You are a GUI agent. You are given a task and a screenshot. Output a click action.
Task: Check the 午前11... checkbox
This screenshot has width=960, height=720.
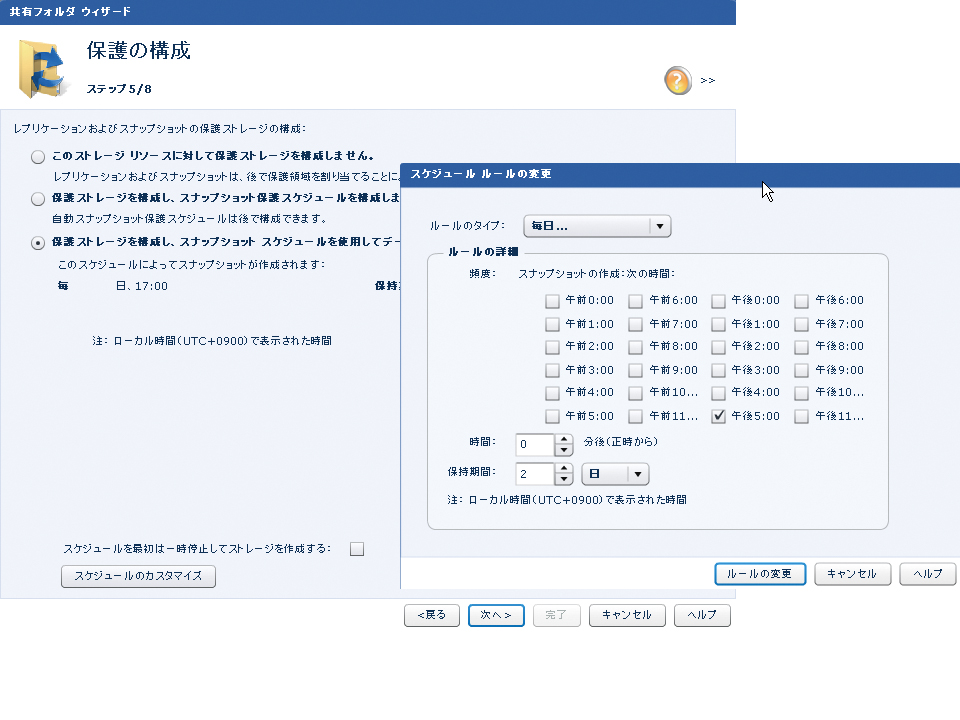click(x=636, y=416)
